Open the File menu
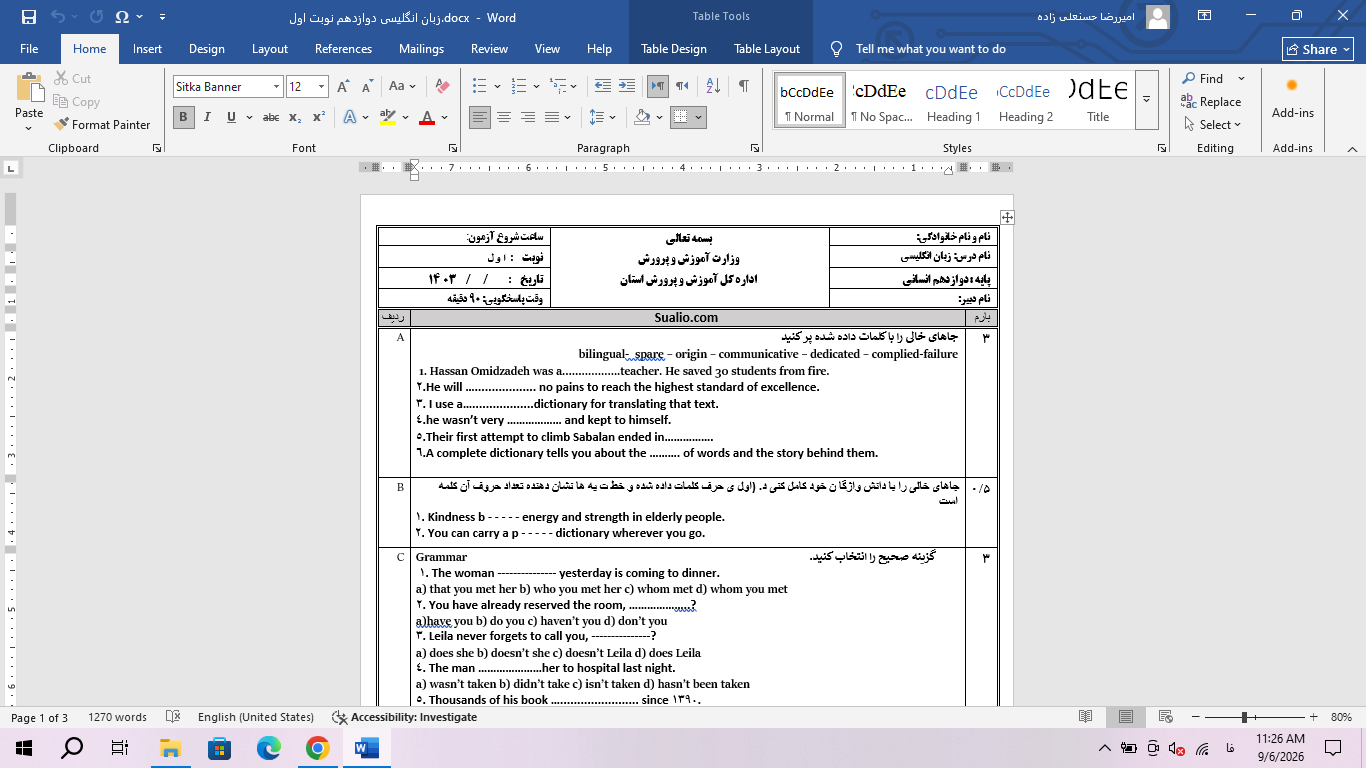Image resolution: width=1366 pixels, height=768 pixels. coord(29,49)
